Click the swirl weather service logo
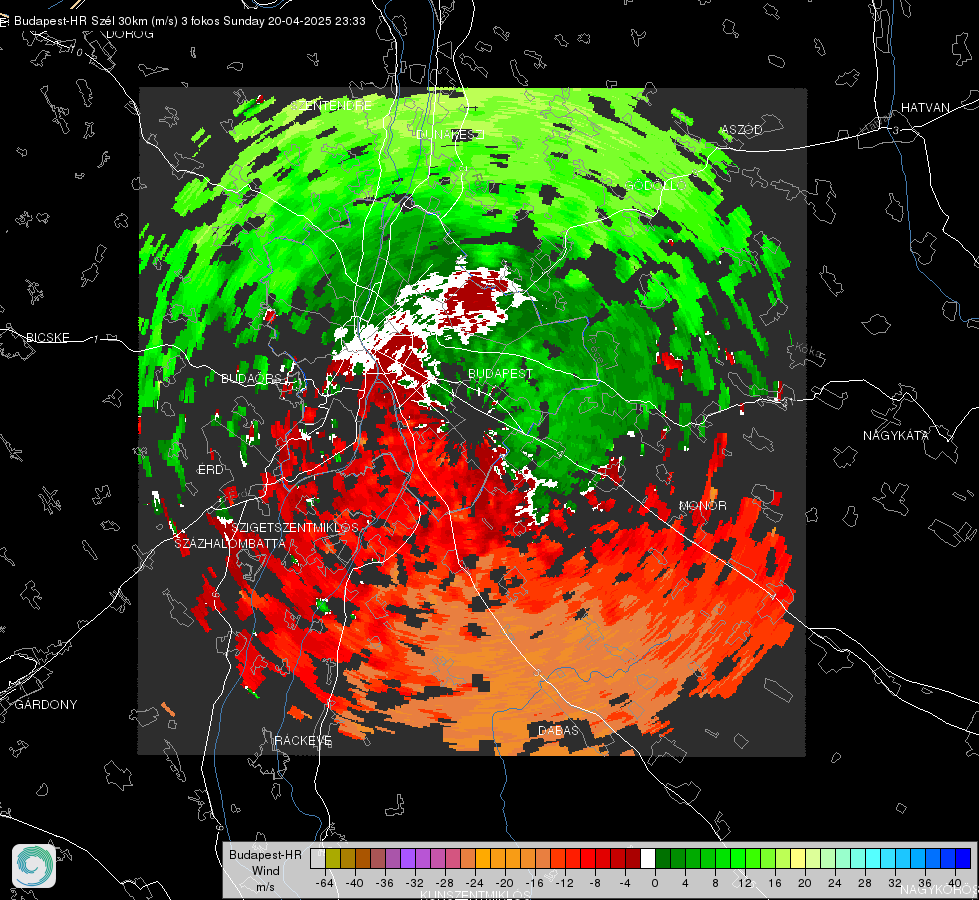 34,866
